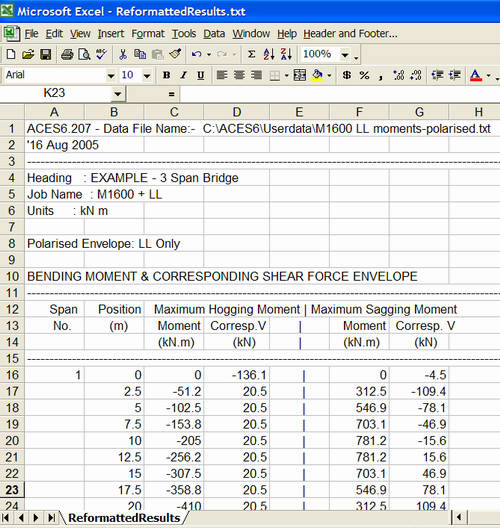Click the Redo arrow icon

[x=222, y=54]
